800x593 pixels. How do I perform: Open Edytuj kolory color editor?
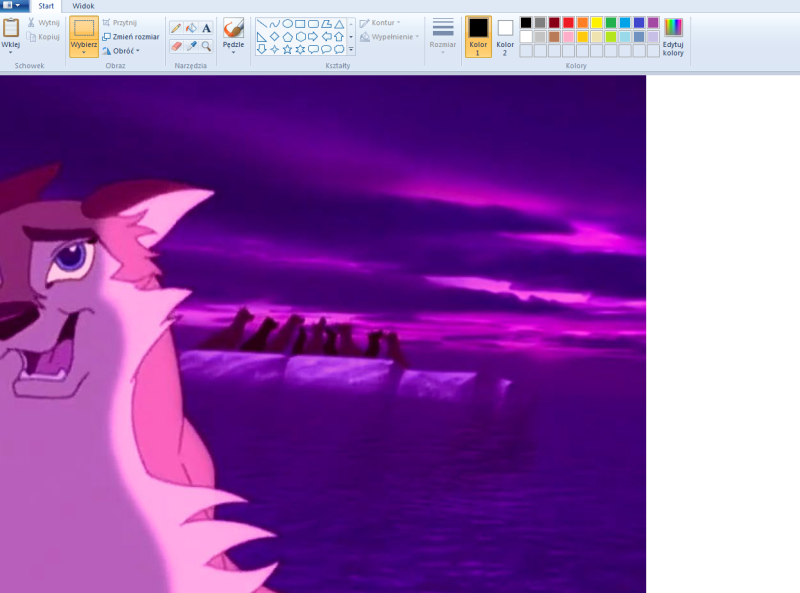pos(673,37)
